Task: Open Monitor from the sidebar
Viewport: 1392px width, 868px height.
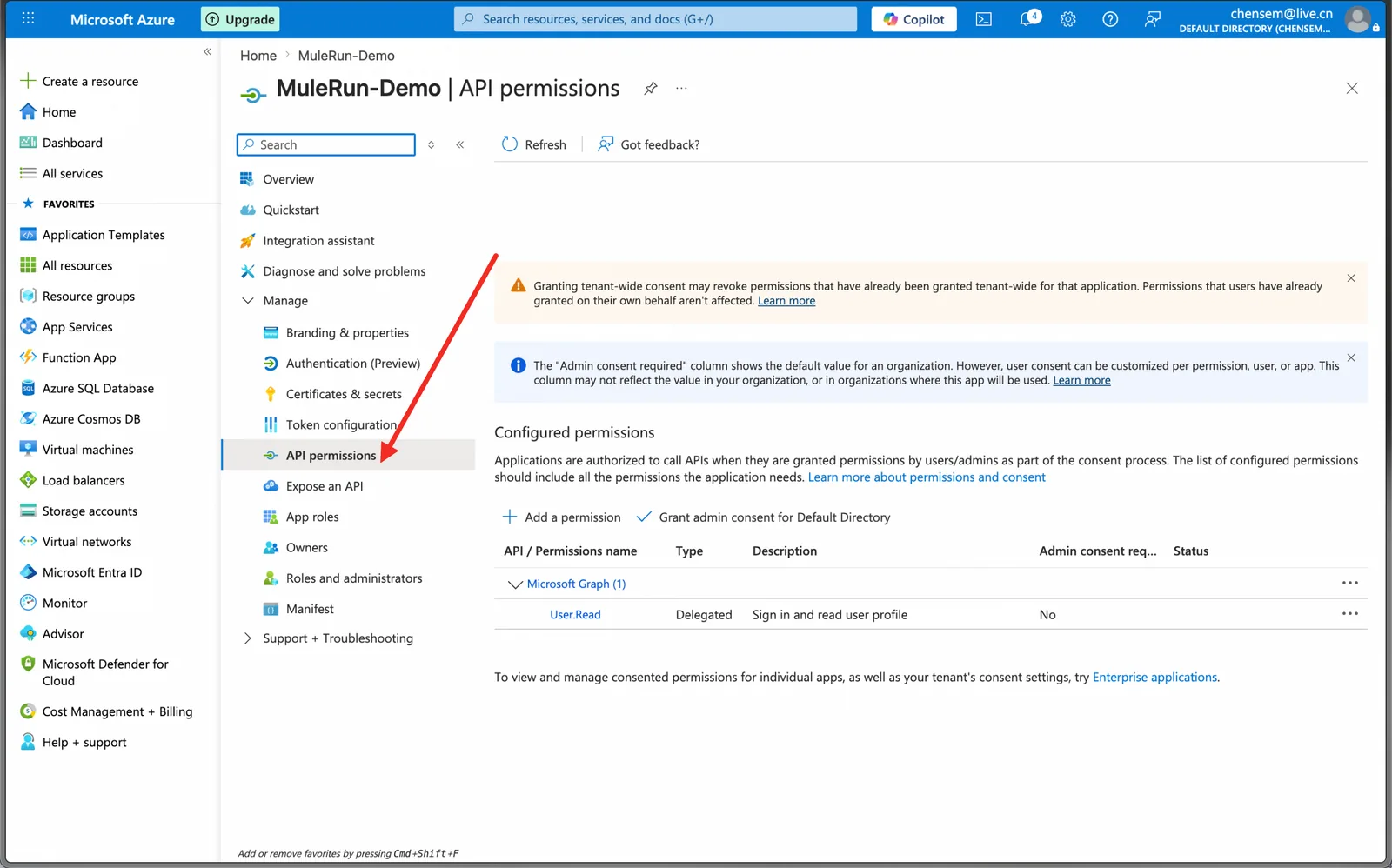Action: coord(53,603)
